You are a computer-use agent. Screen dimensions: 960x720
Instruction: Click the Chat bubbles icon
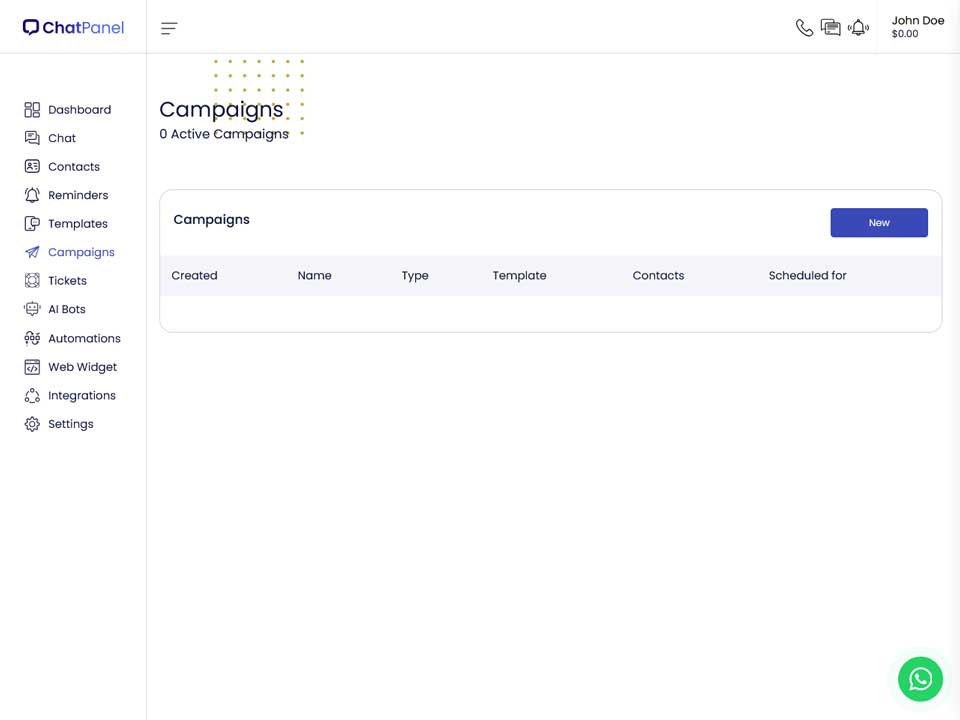[32, 138]
